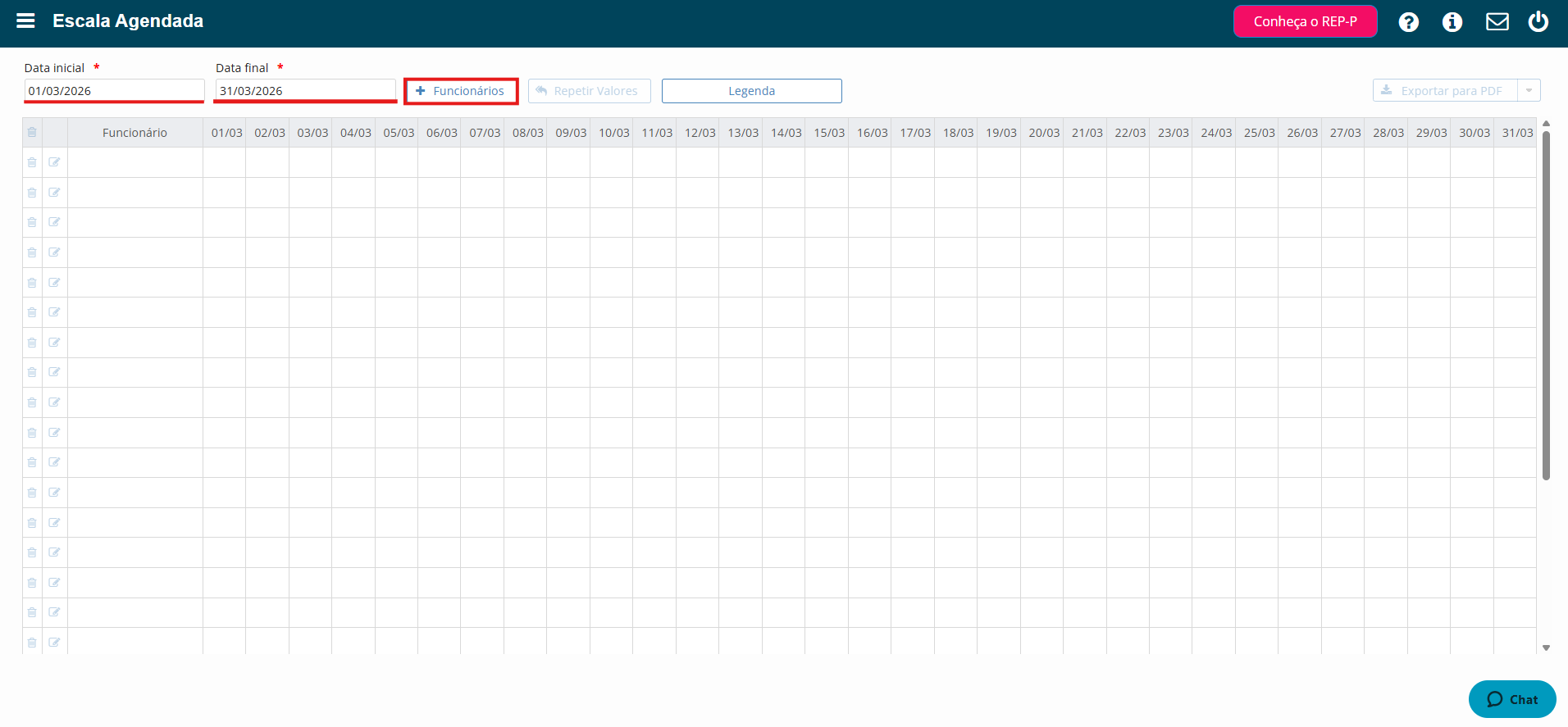Click the Repetir Valores button

point(589,91)
